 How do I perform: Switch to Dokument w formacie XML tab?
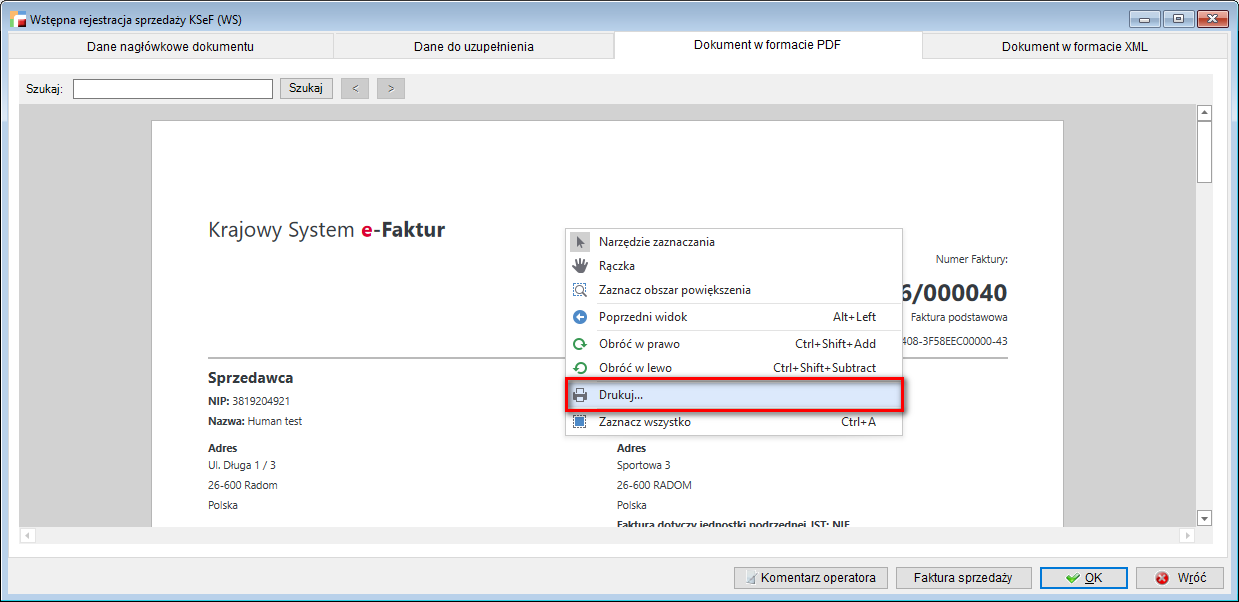click(1075, 46)
